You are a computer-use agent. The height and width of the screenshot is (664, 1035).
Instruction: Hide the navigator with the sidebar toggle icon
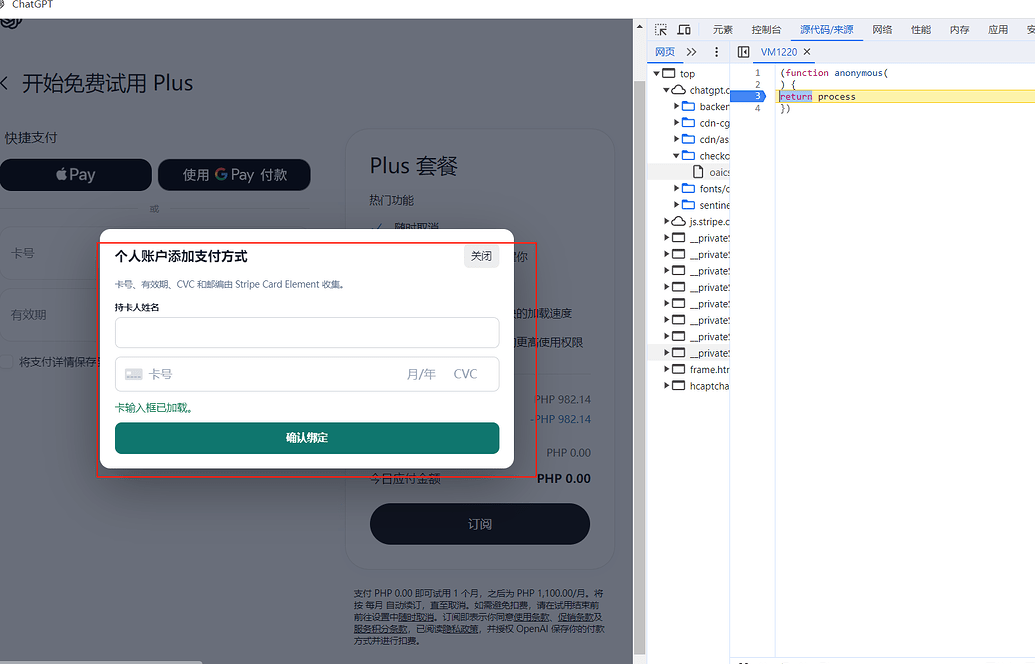tap(743, 51)
